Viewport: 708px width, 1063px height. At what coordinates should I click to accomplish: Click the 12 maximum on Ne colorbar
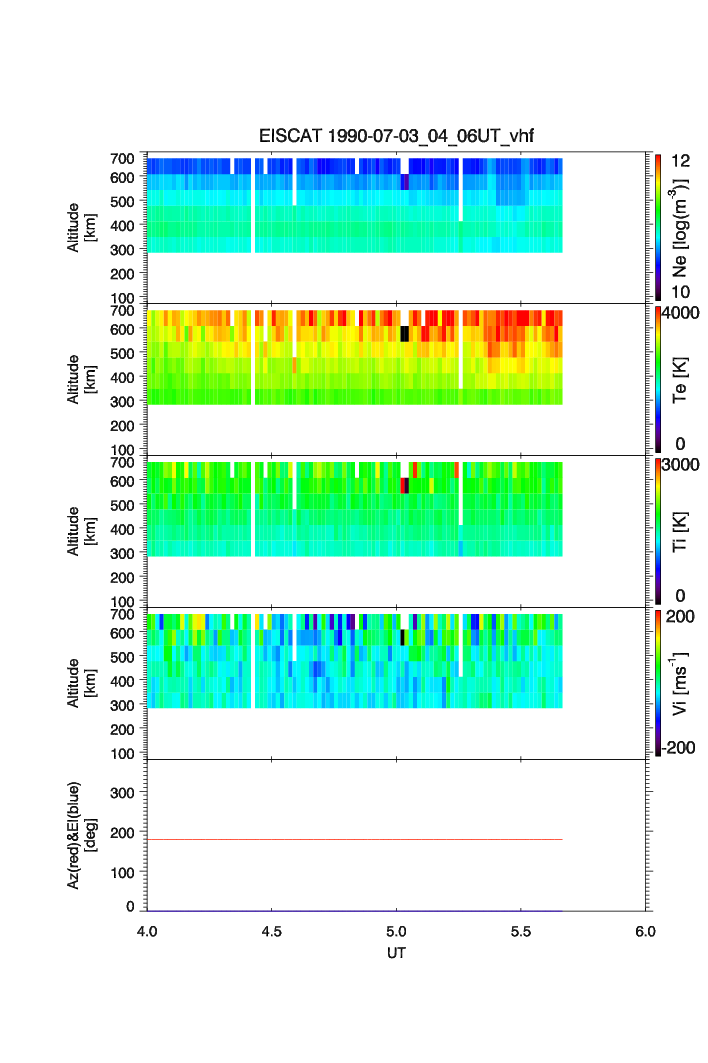coord(680,161)
